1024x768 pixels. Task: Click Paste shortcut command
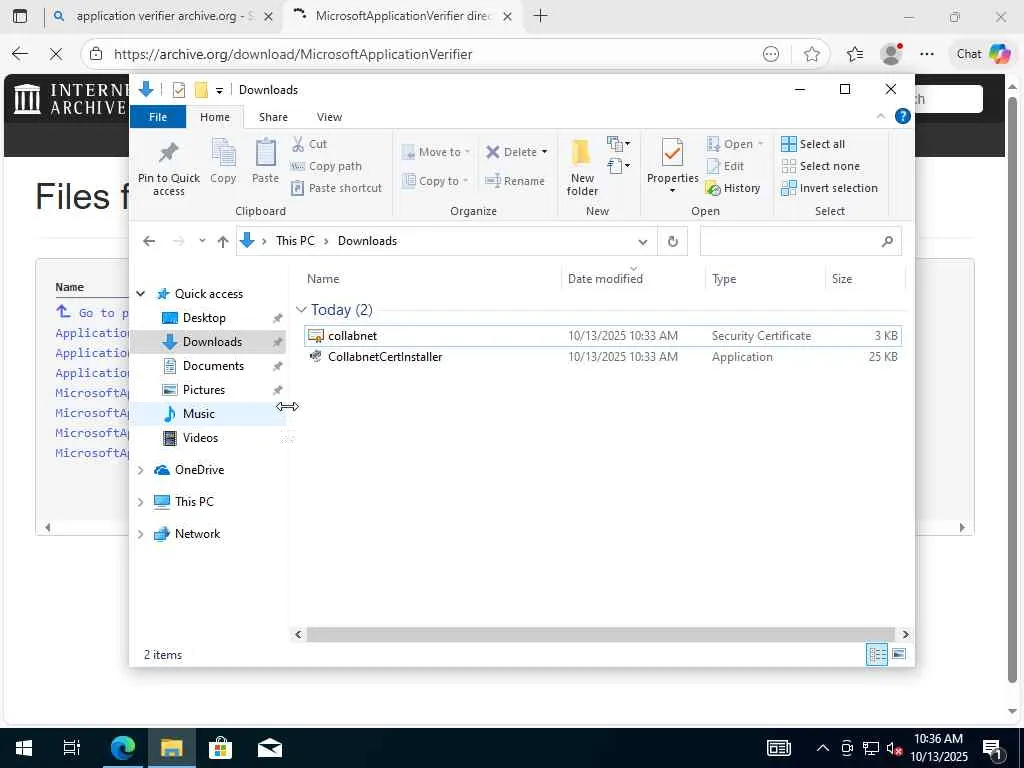(336, 188)
